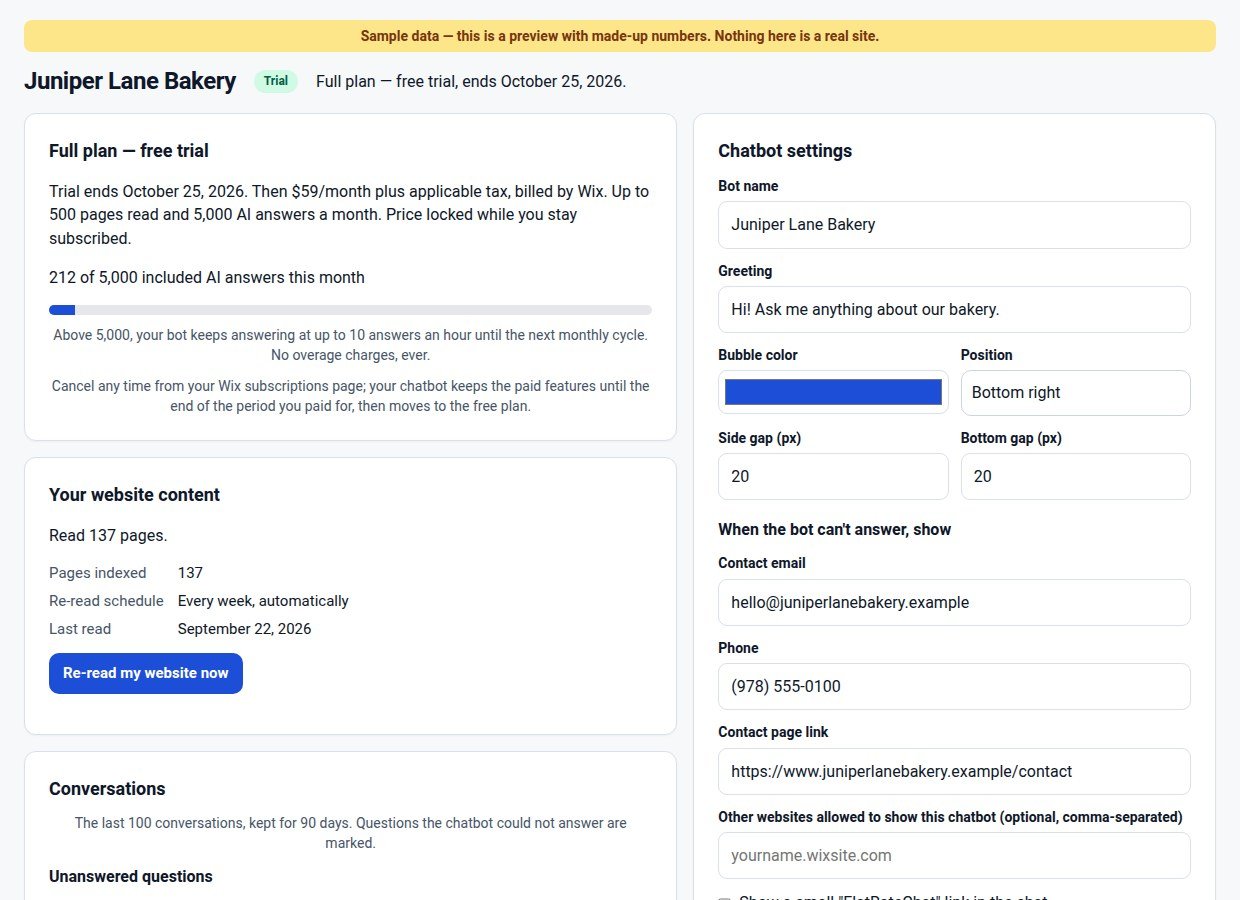Click the Wix subscriptions cancellation note

pos(350,396)
